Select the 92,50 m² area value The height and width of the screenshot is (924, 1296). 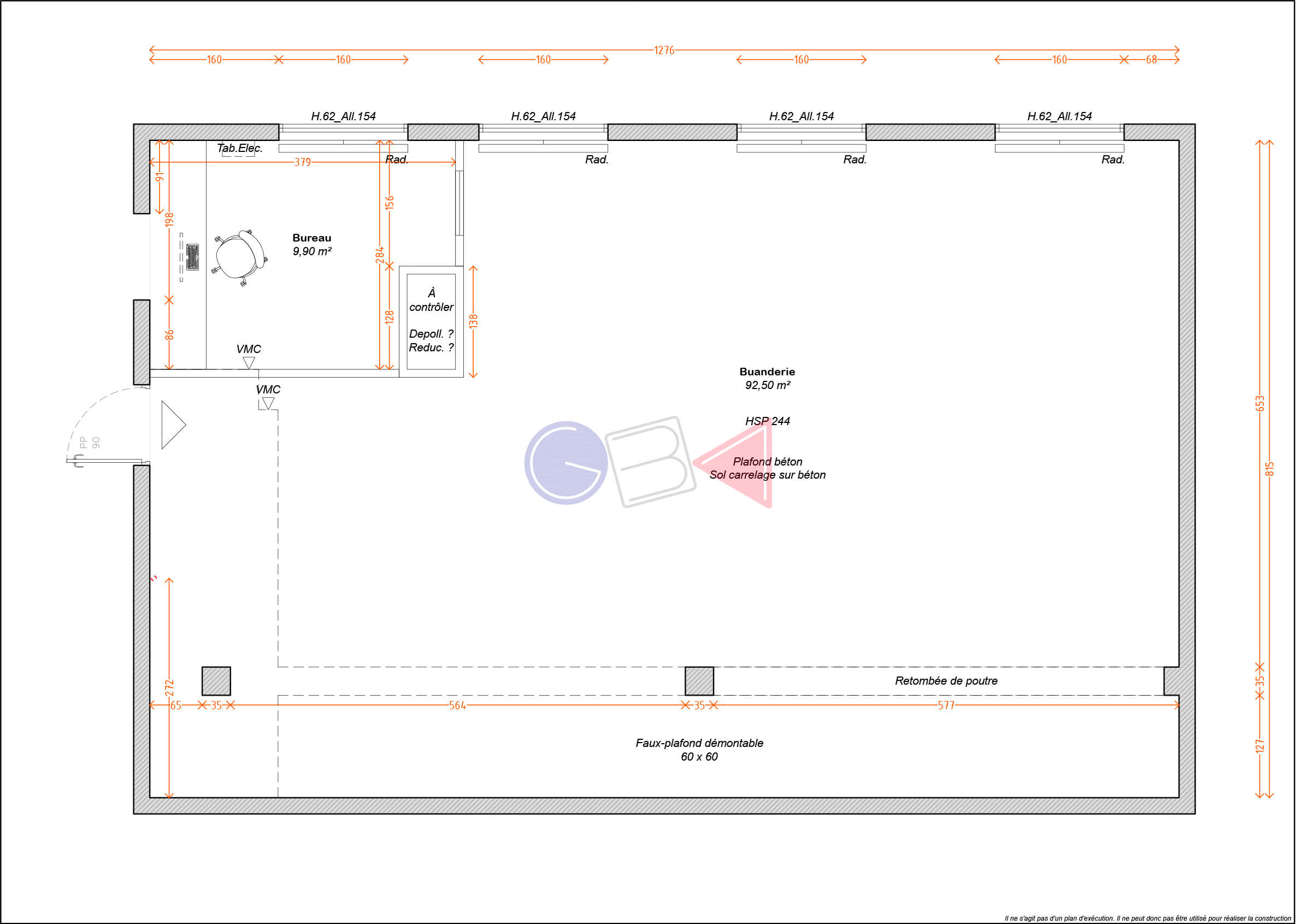(768, 385)
